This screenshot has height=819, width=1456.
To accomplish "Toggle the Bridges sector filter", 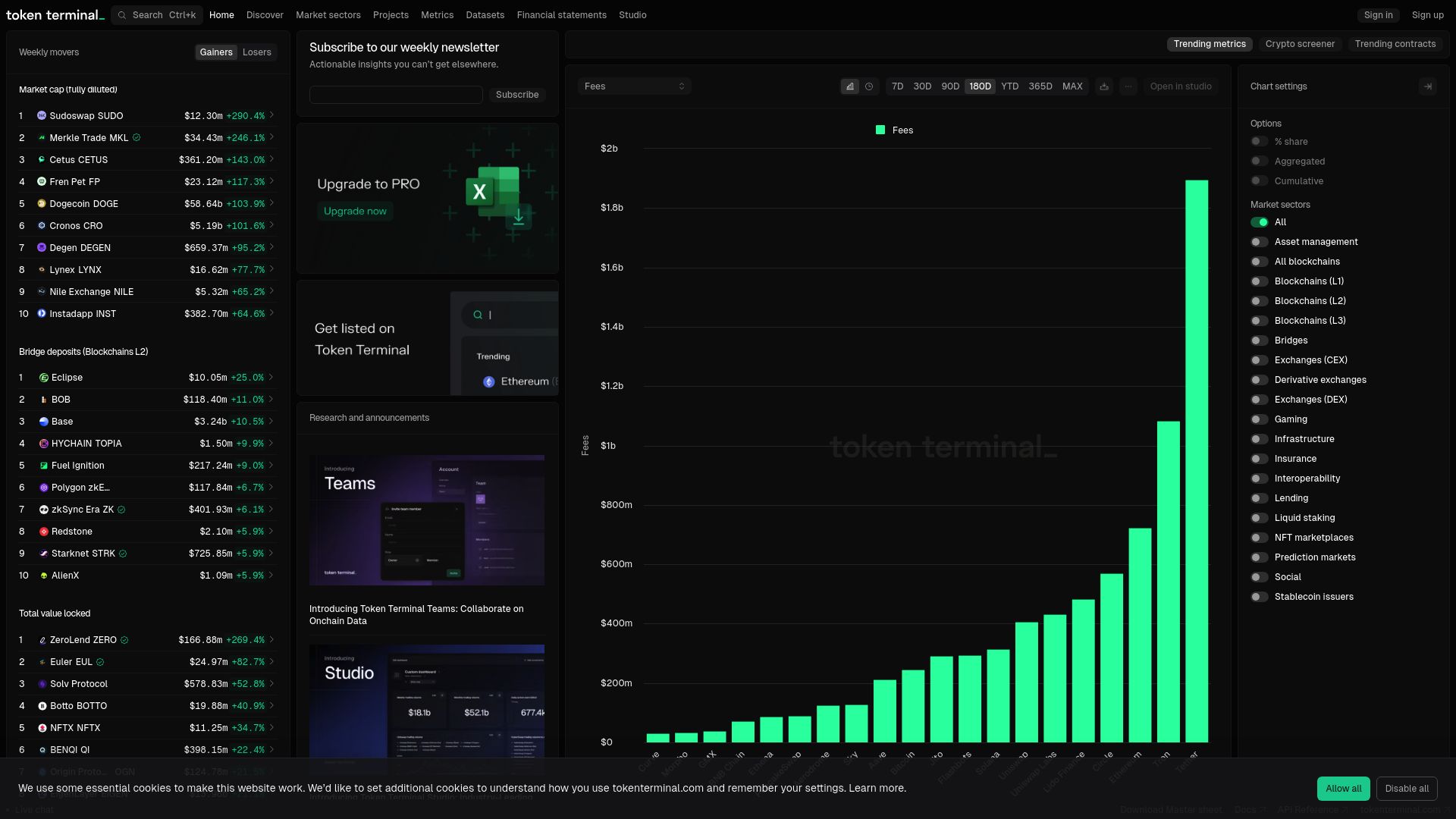I will [1260, 340].
